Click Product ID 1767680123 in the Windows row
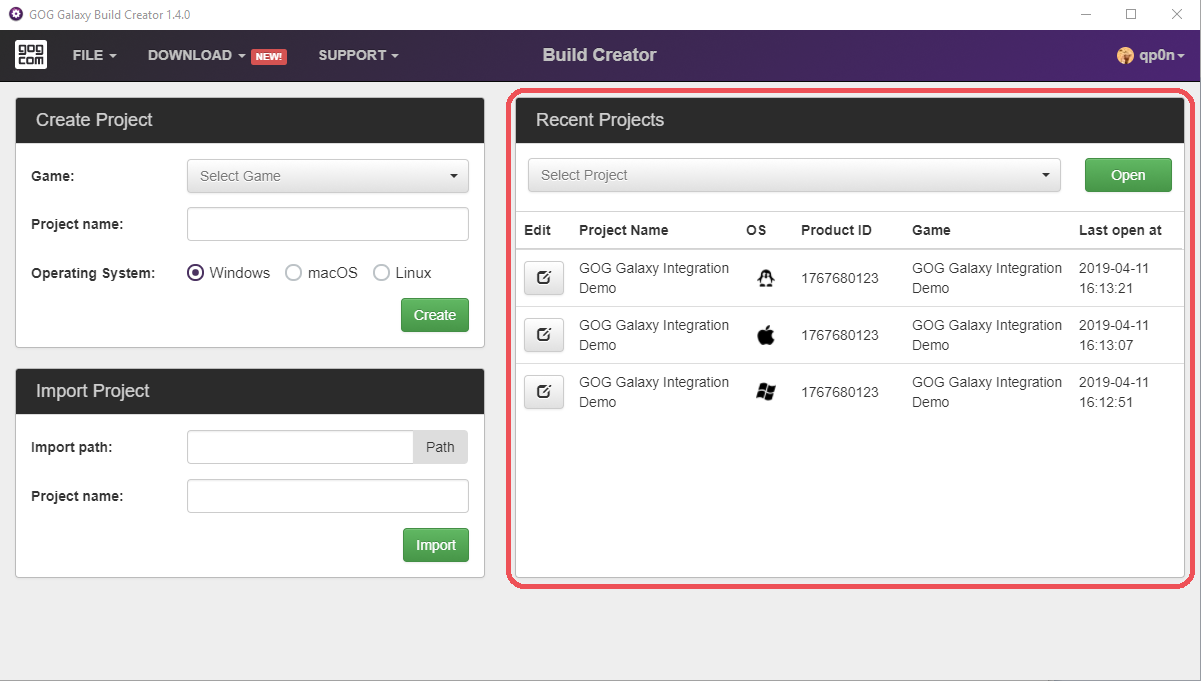The width and height of the screenshot is (1201, 681). click(840, 392)
